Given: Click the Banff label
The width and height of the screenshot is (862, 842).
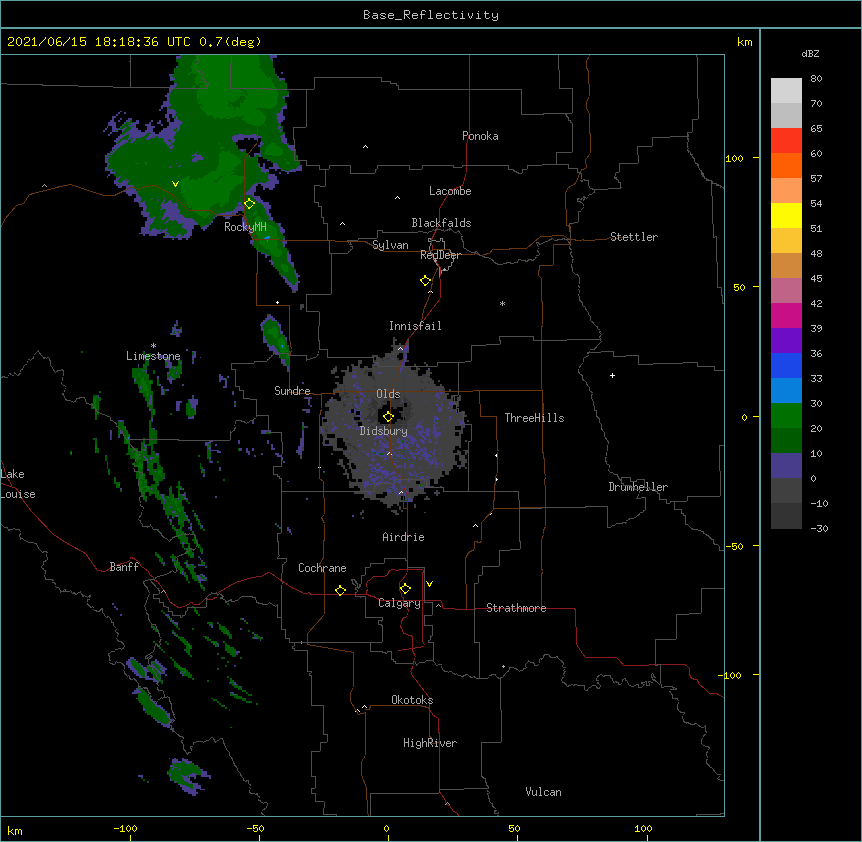Looking at the screenshot, I should click(x=124, y=567).
